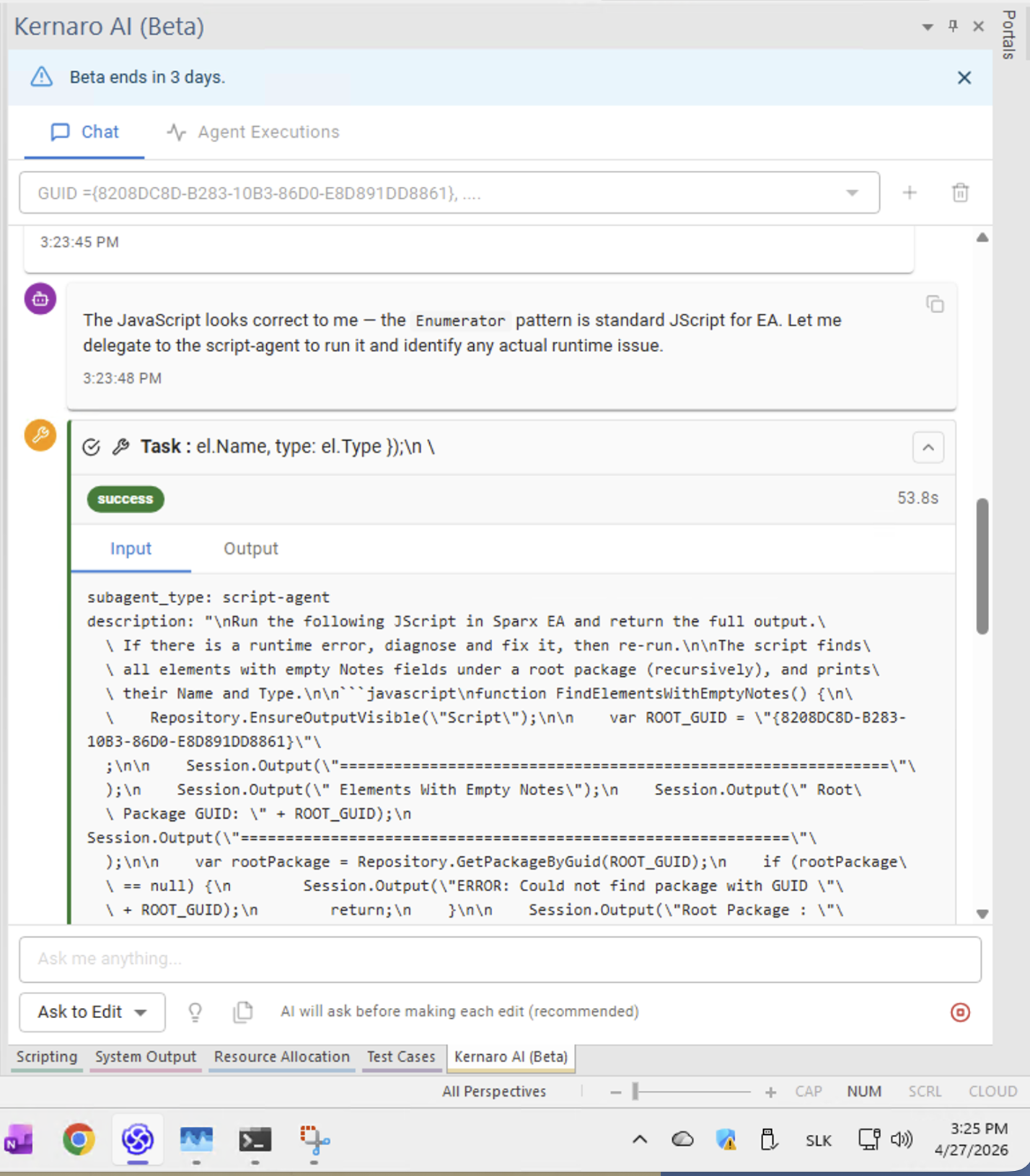1030x1176 pixels.
Task: Select the Kernaro AI (Beta) bottom tab
Action: 511,1057
